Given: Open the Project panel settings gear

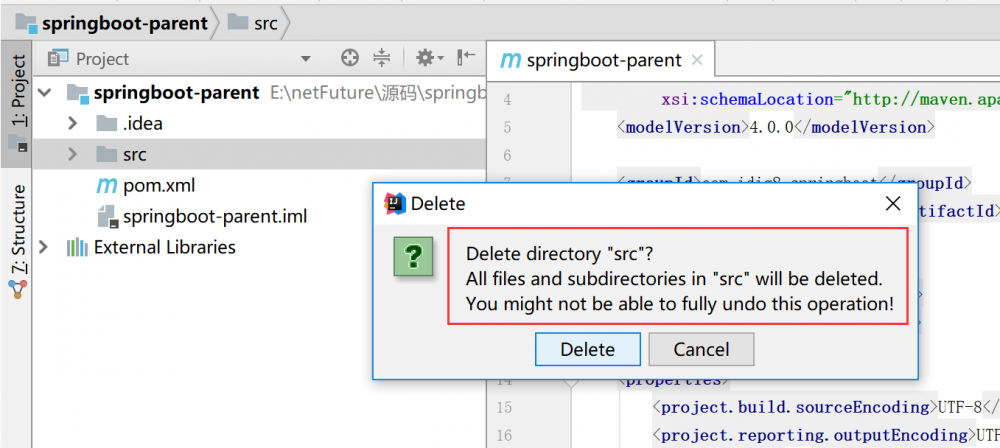Looking at the screenshot, I should click(x=425, y=58).
